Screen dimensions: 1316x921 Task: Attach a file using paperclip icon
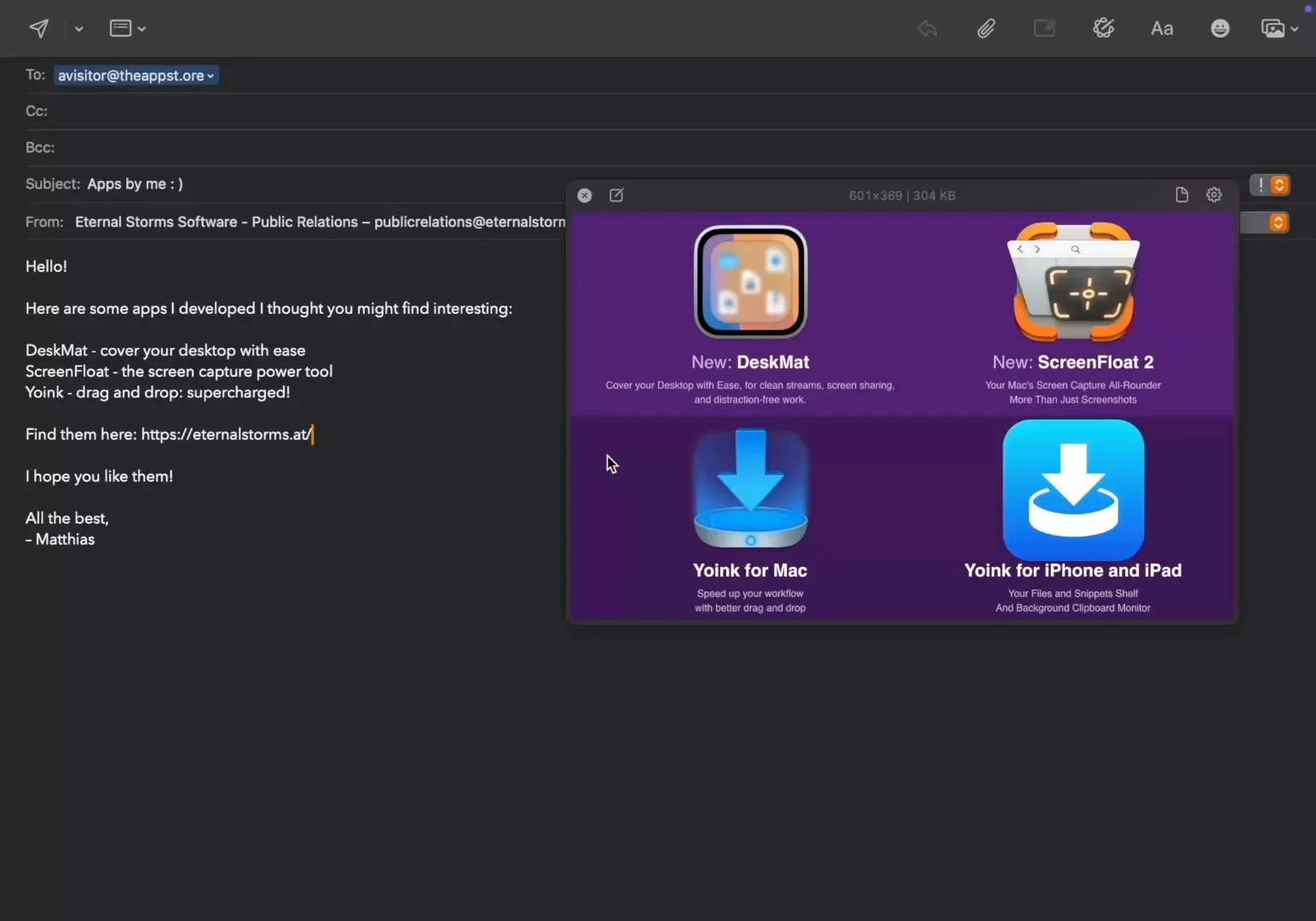986,28
